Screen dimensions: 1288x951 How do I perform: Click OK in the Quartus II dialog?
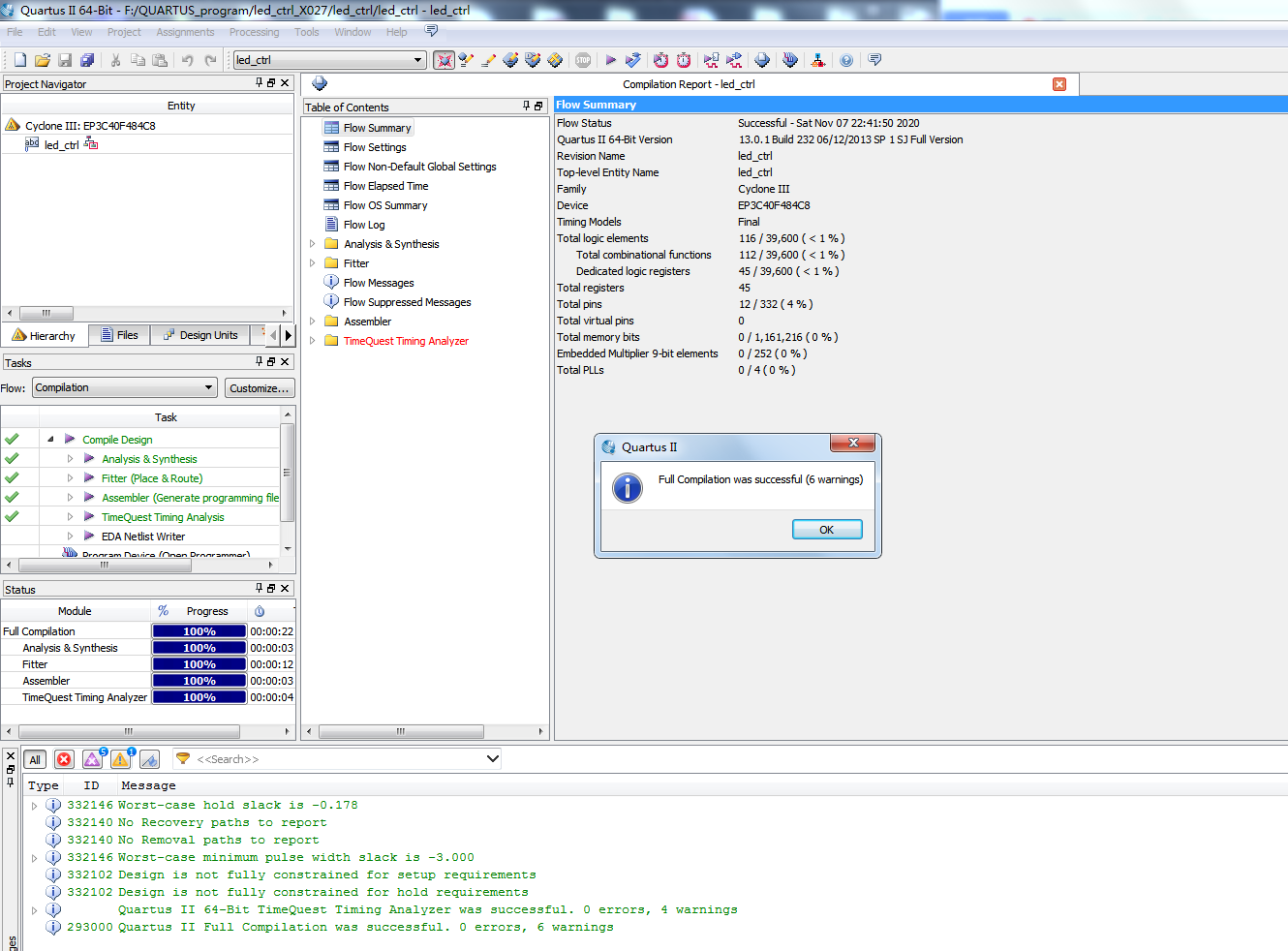826,530
